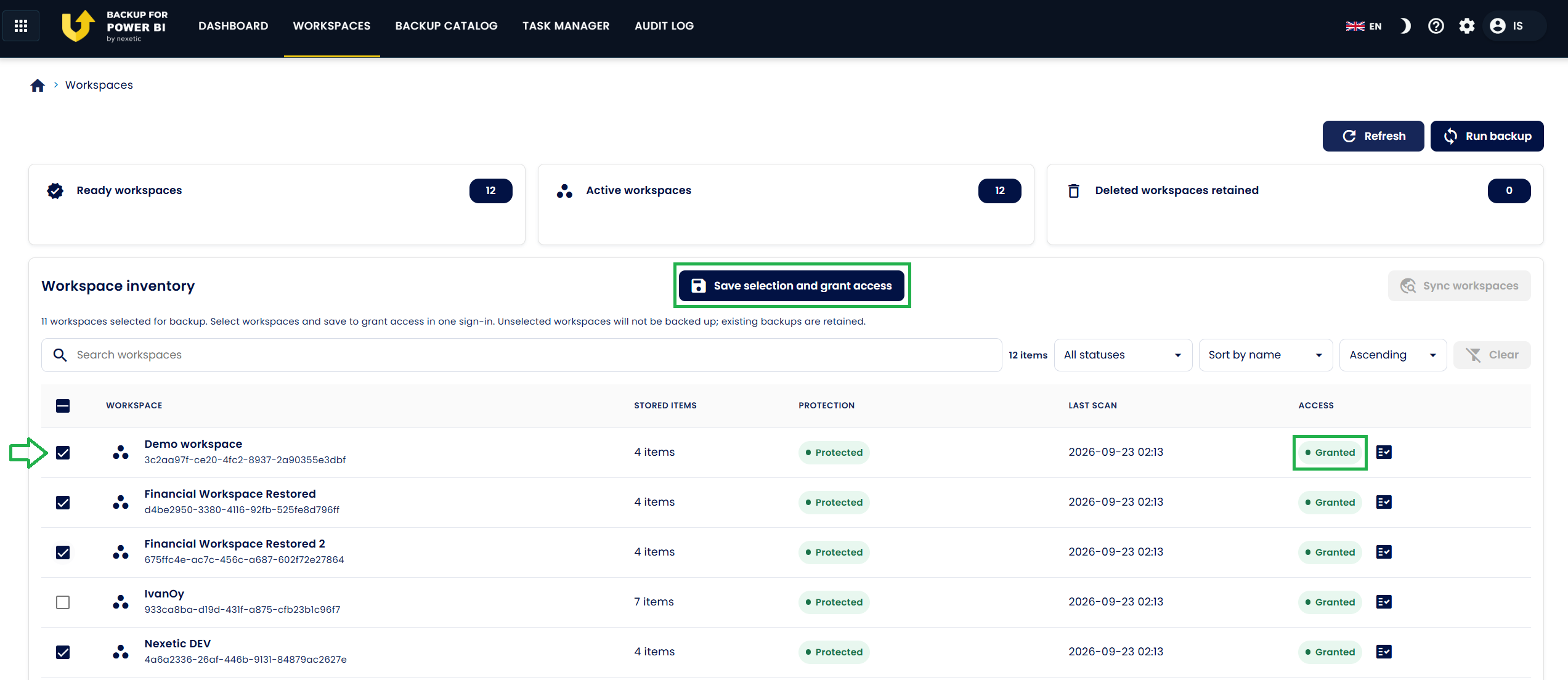The image size is (1568, 680).
Task: Switch to Task Manager tab
Action: [x=566, y=26]
